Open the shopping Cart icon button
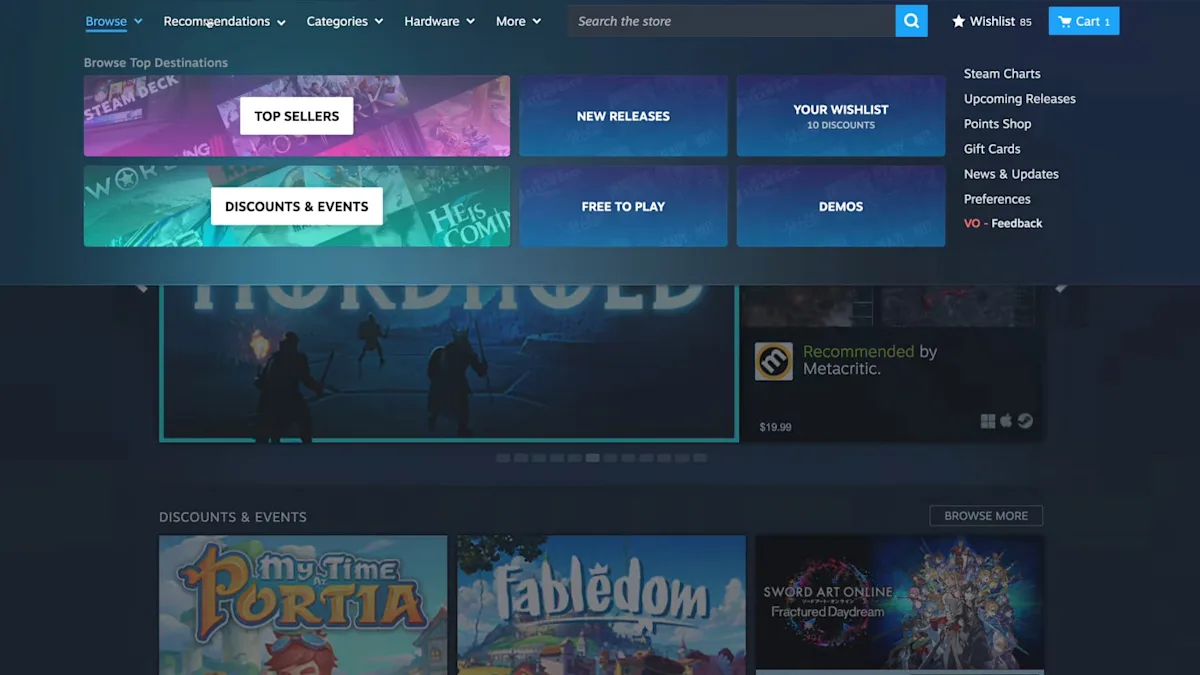 (x=1084, y=21)
